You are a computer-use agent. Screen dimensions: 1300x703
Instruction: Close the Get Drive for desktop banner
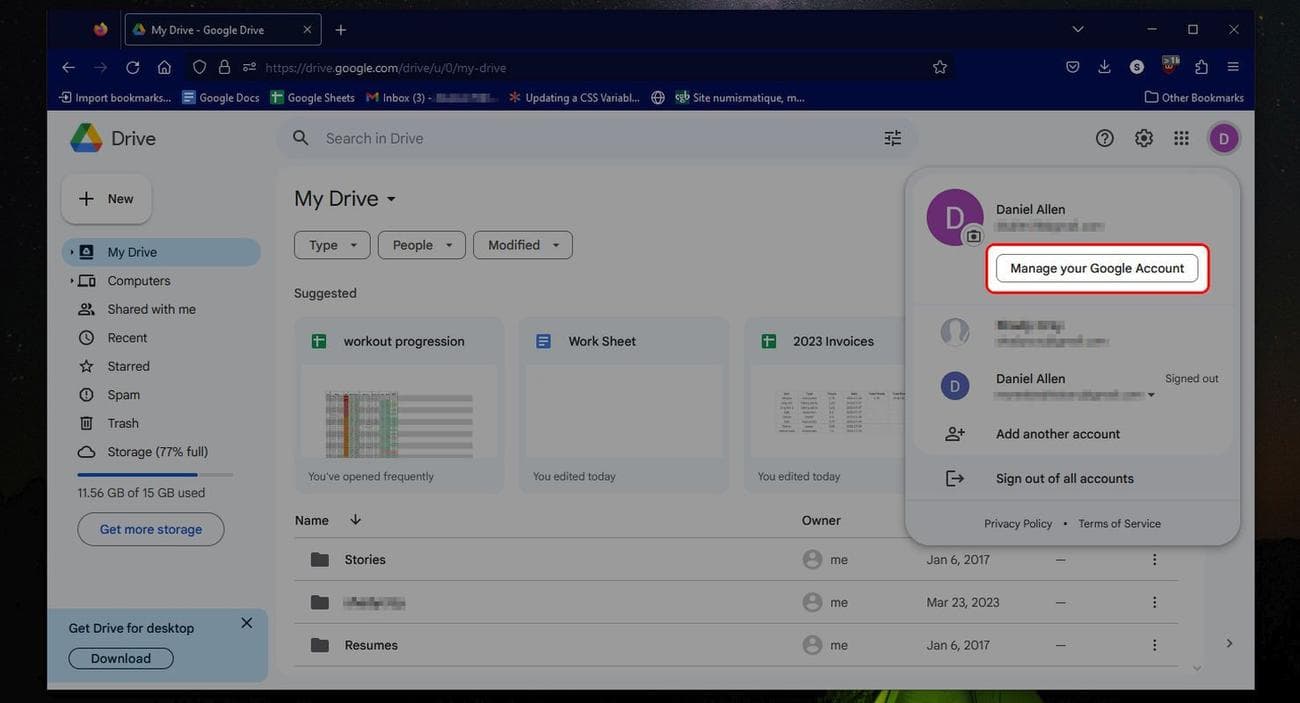point(246,623)
